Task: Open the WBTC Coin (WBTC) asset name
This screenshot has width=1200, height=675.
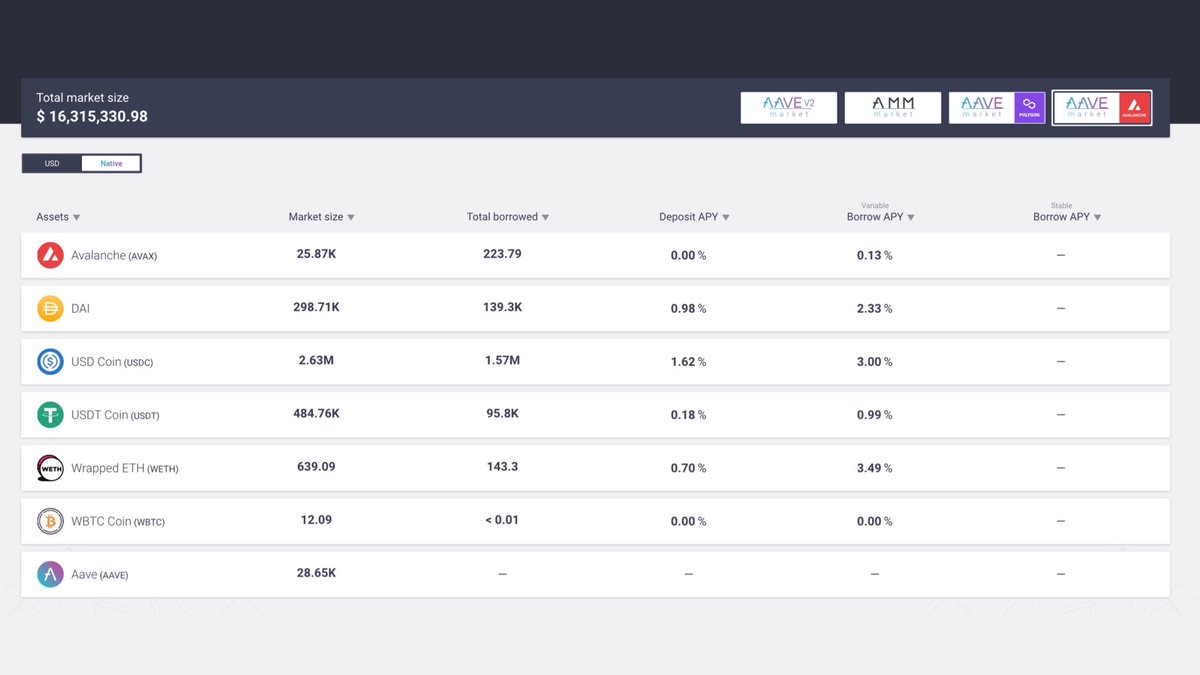Action: [x=118, y=521]
